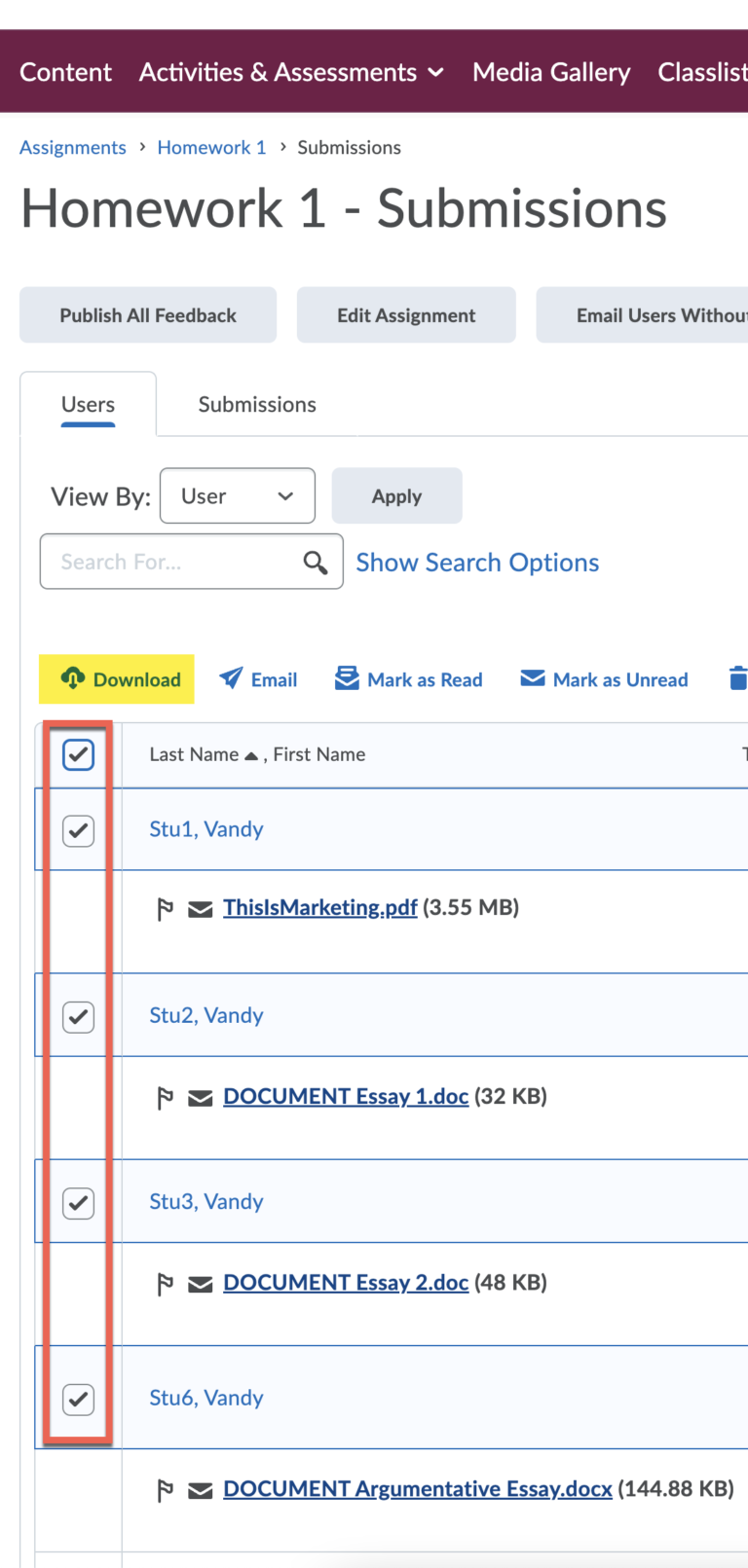This screenshot has height=1568, width=748.
Task: Open the View By dropdown
Action: pyautogui.click(x=237, y=495)
